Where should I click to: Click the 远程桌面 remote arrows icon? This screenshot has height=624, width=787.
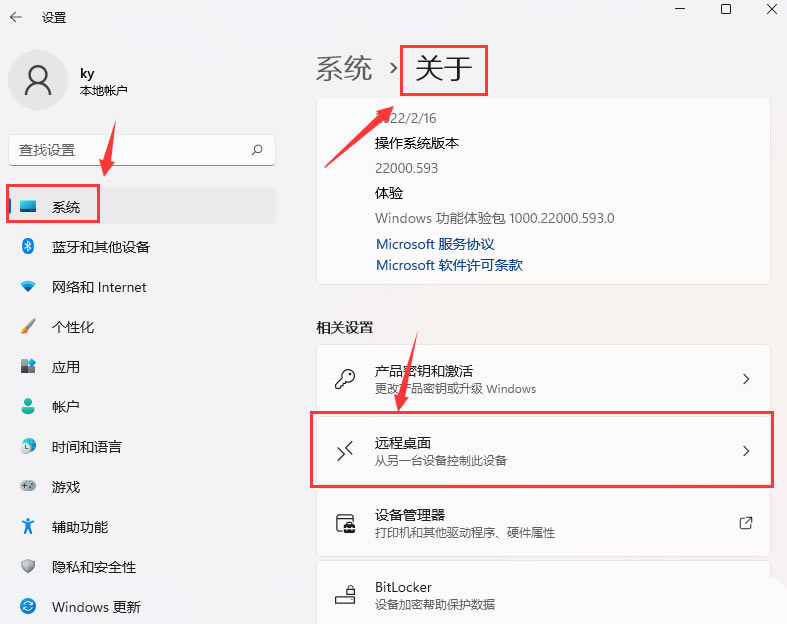point(345,451)
